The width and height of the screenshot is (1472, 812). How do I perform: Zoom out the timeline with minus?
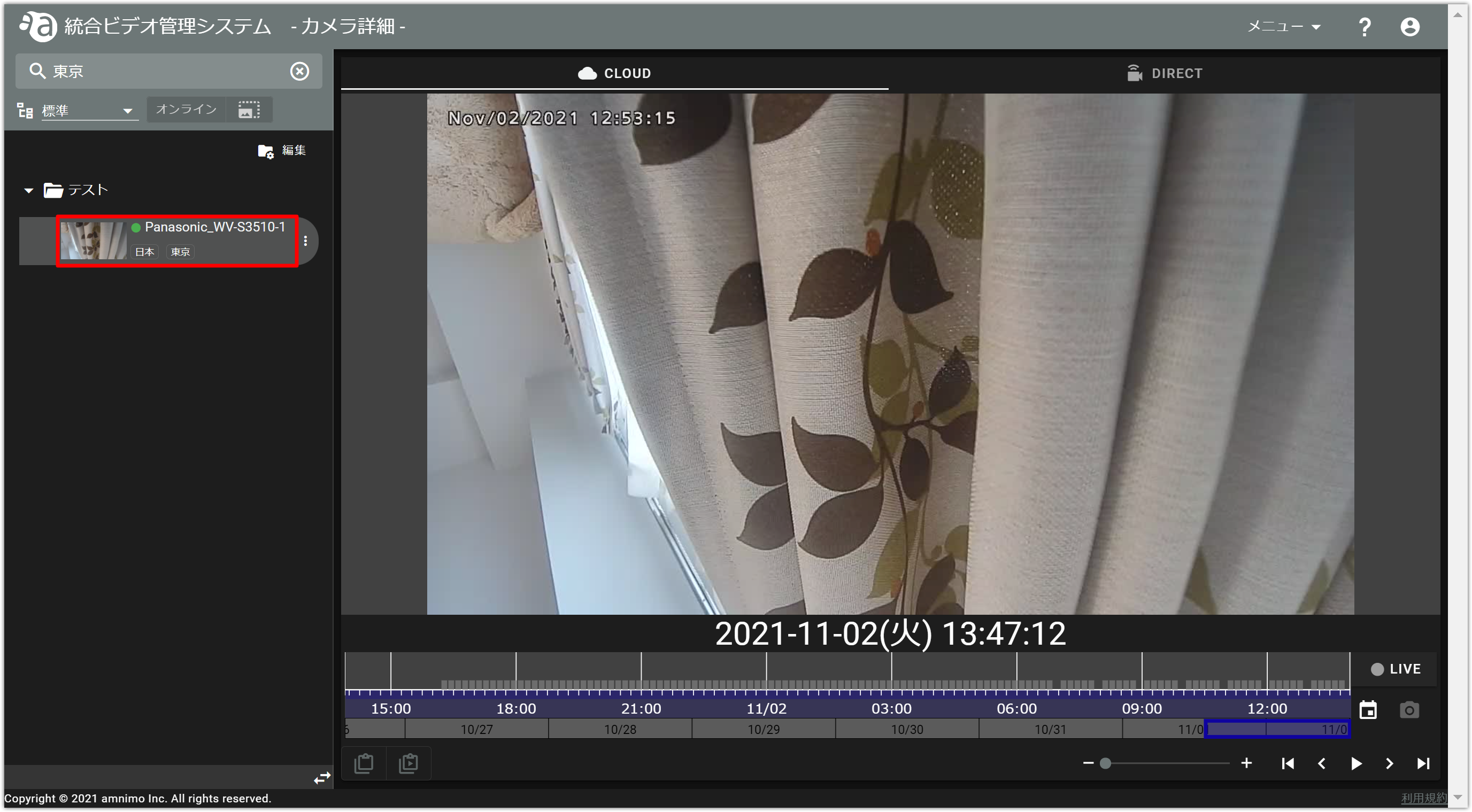point(1088,763)
